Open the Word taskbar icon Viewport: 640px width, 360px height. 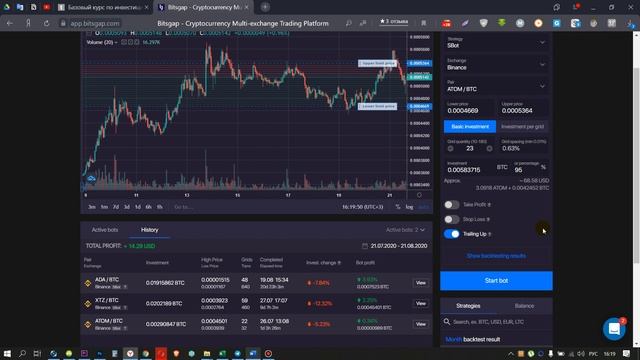253,353
